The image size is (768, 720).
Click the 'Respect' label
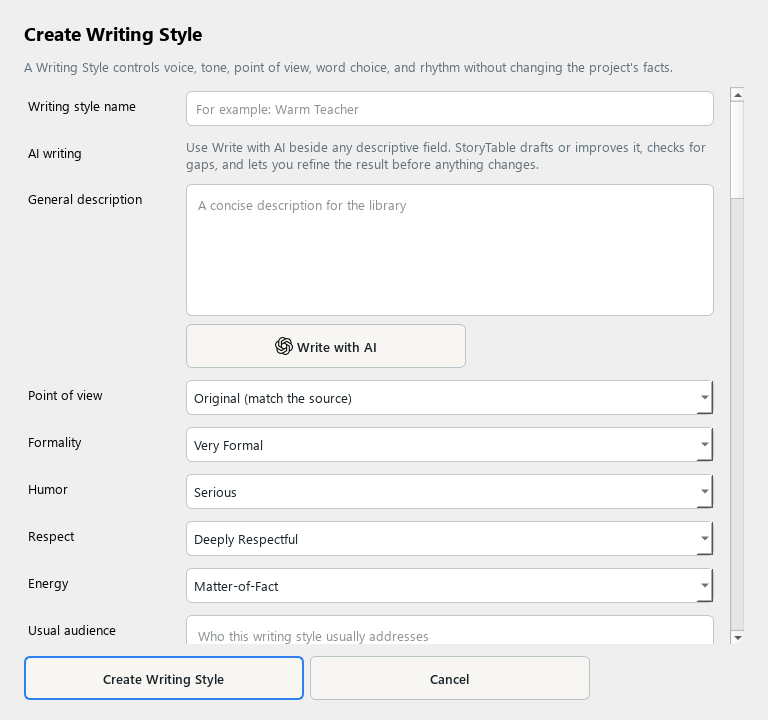pos(51,537)
